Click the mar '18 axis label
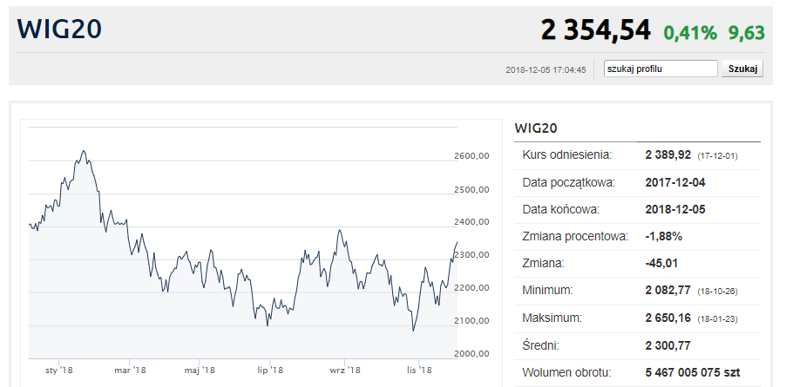Image resolution: width=786 pixels, height=387 pixels. click(130, 370)
